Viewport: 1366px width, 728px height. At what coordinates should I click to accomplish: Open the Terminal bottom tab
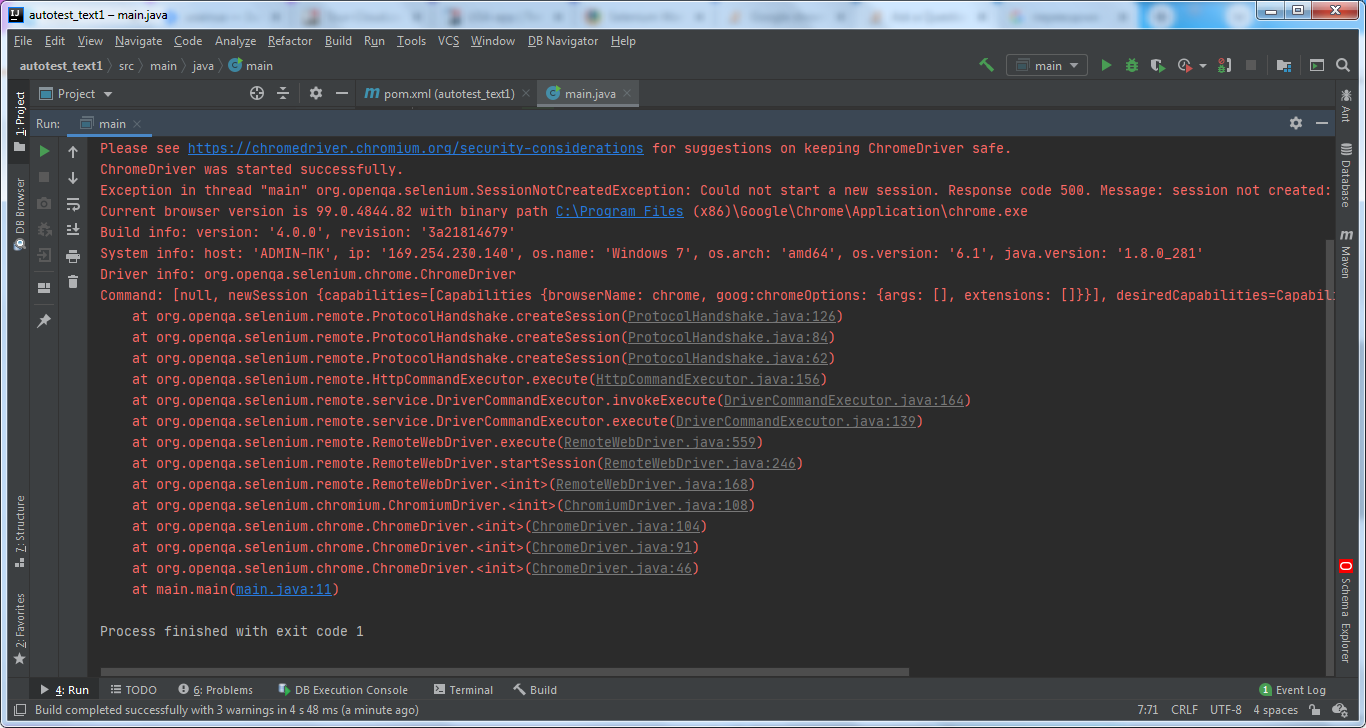(x=463, y=690)
